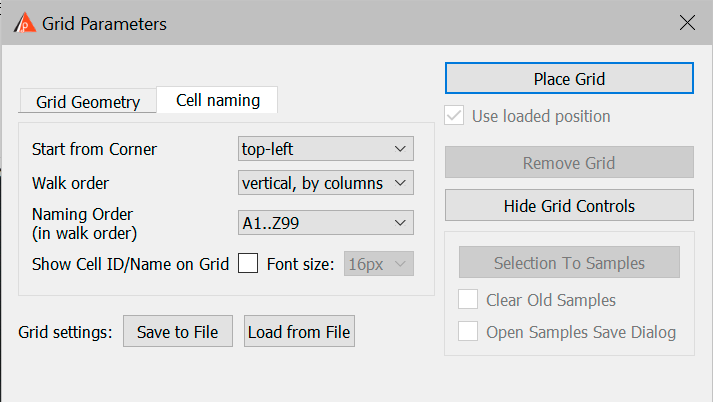Click the Font size chevron arrow
The width and height of the screenshot is (713, 402).
click(x=400, y=264)
